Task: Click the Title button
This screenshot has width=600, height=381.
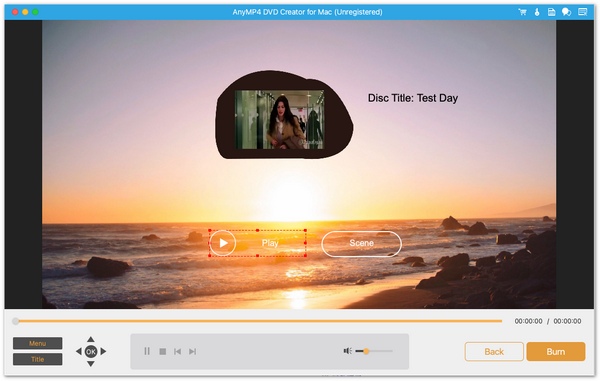Action: (38, 359)
